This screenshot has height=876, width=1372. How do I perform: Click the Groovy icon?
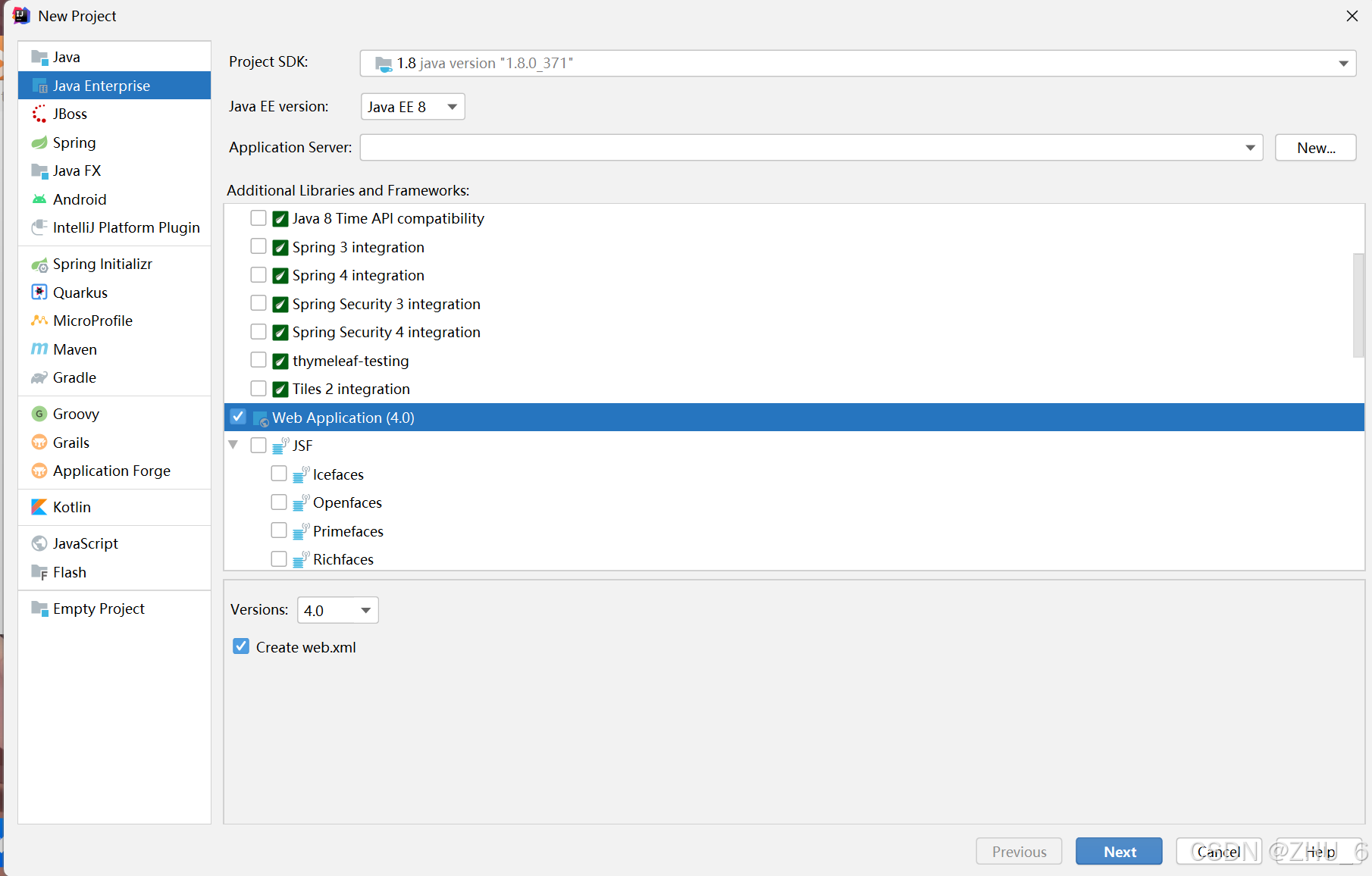(x=39, y=415)
